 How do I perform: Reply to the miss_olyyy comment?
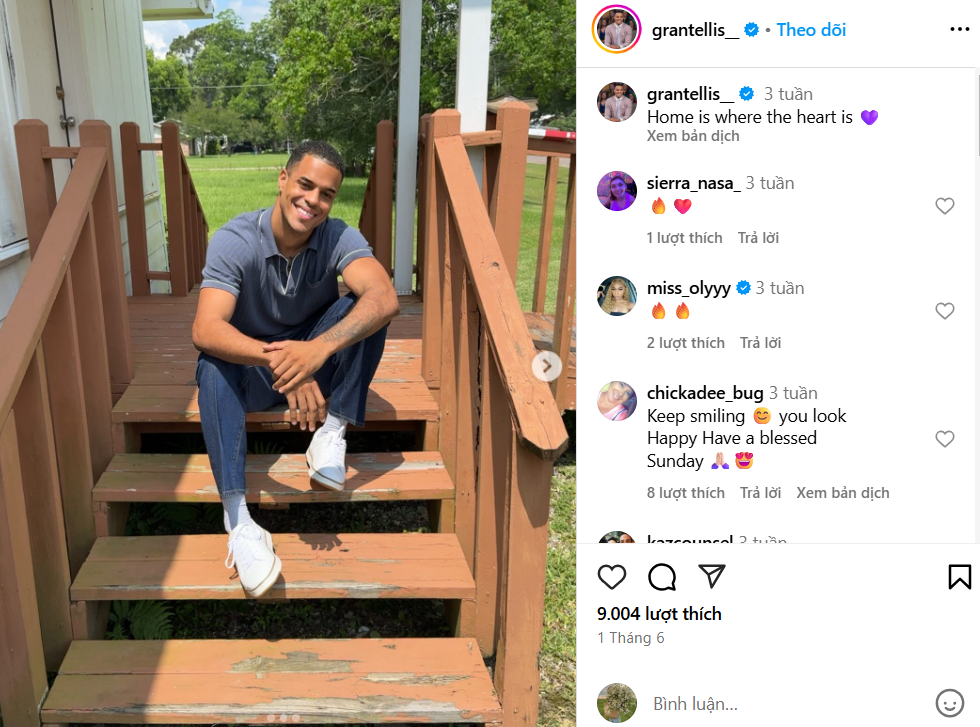[x=760, y=343]
